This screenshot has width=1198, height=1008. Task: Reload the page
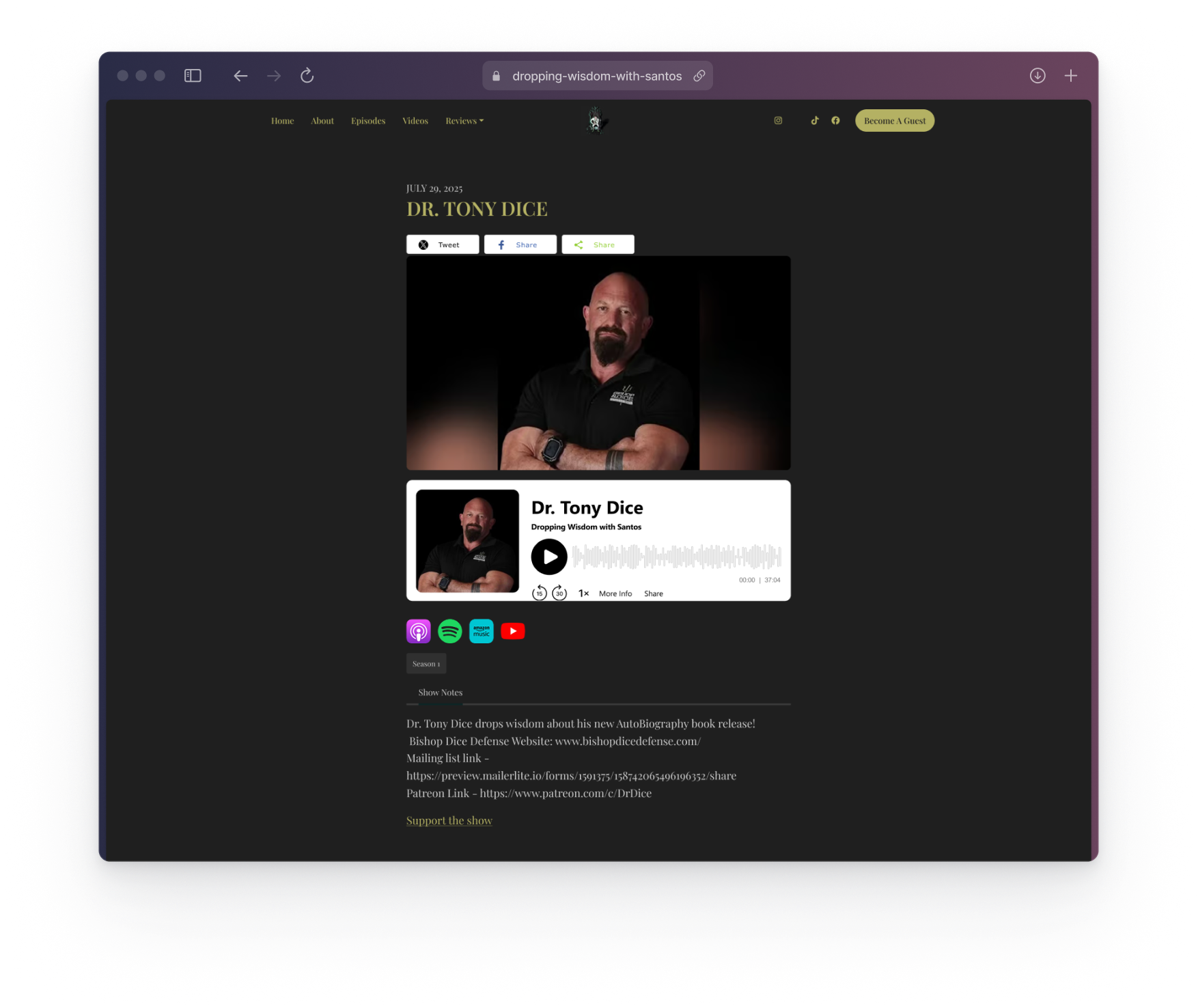pos(307,76)
